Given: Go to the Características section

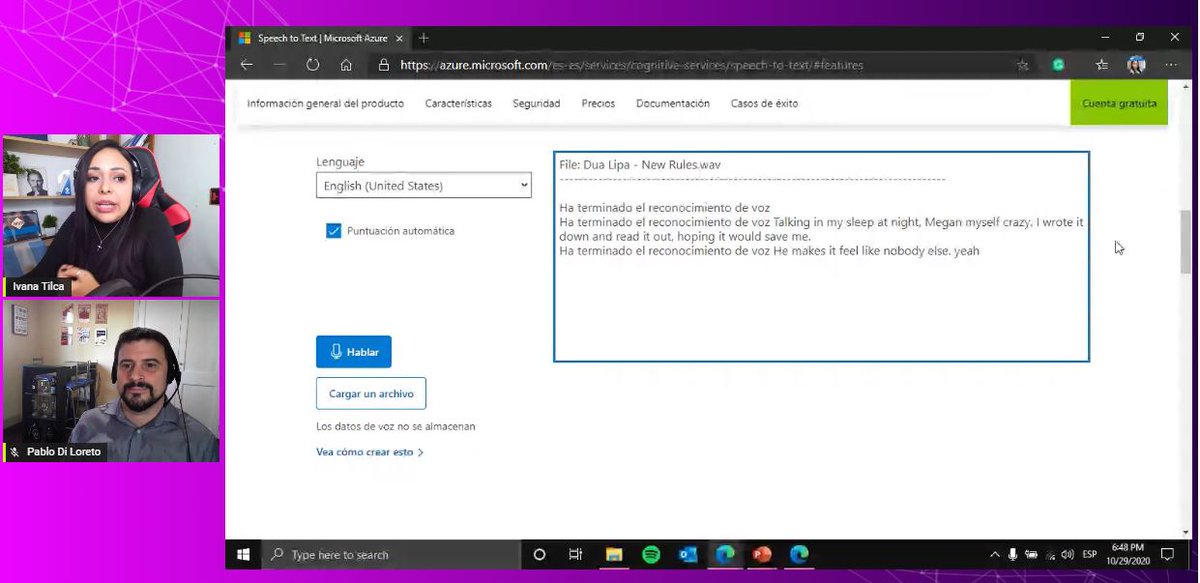Looking at the screenshot, I should (458, 103).
